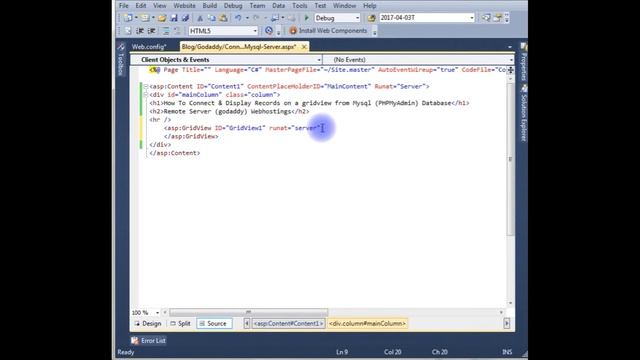The width and height of the screenshot is (640, 360).
Task: Open the Build menu
Action: click(210, 6)
